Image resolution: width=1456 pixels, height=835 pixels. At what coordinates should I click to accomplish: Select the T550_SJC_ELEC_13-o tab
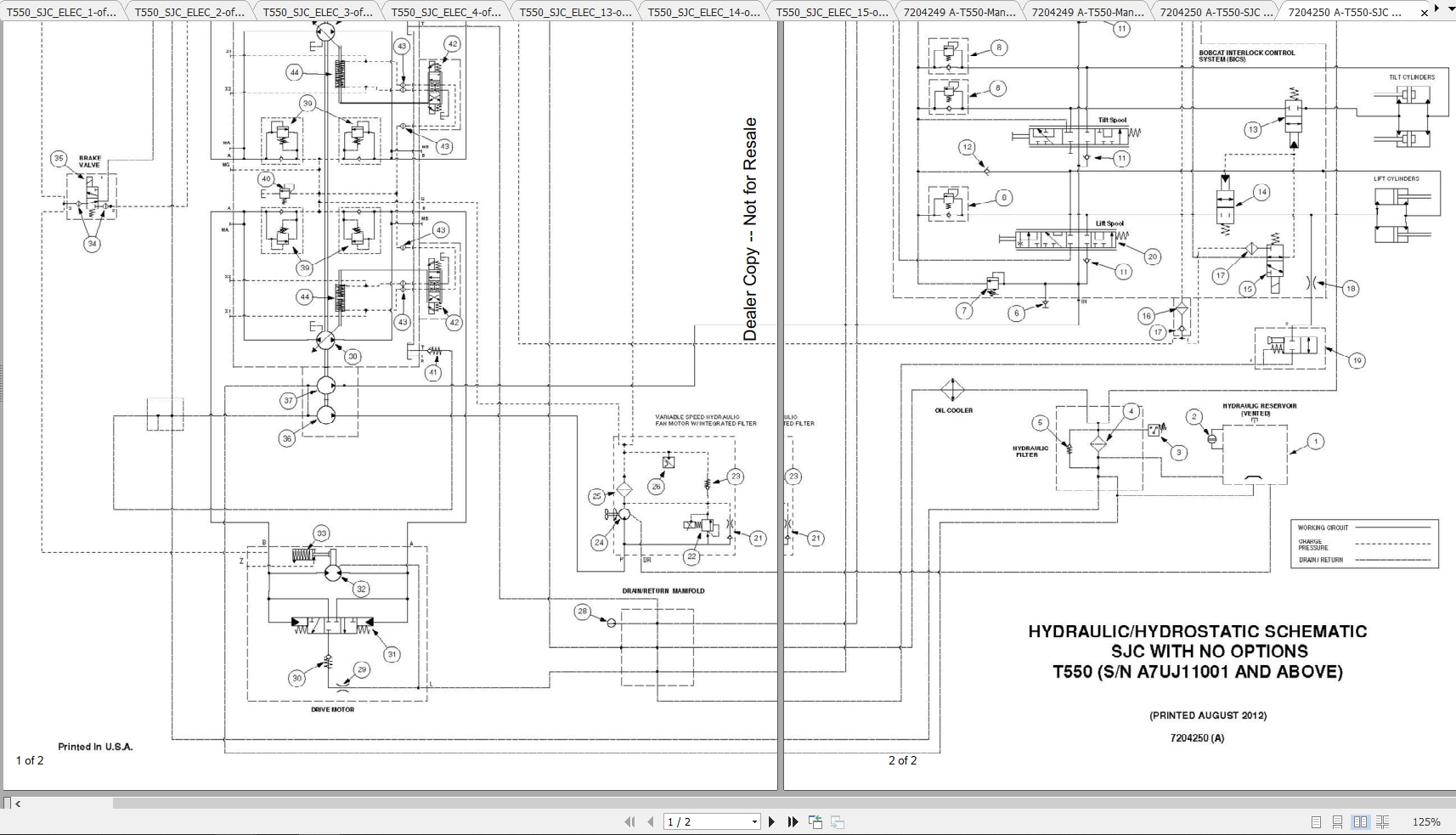tap(574, 12)
